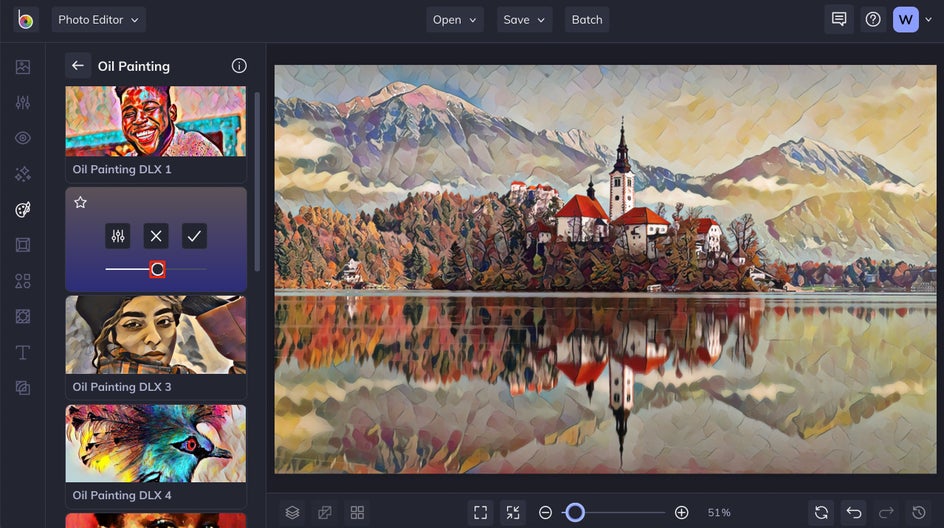The height and width of the screenshot is (528, 944).
Task: Toggle the eye Touch Up sidebar icon
Action: coord(23,138)
